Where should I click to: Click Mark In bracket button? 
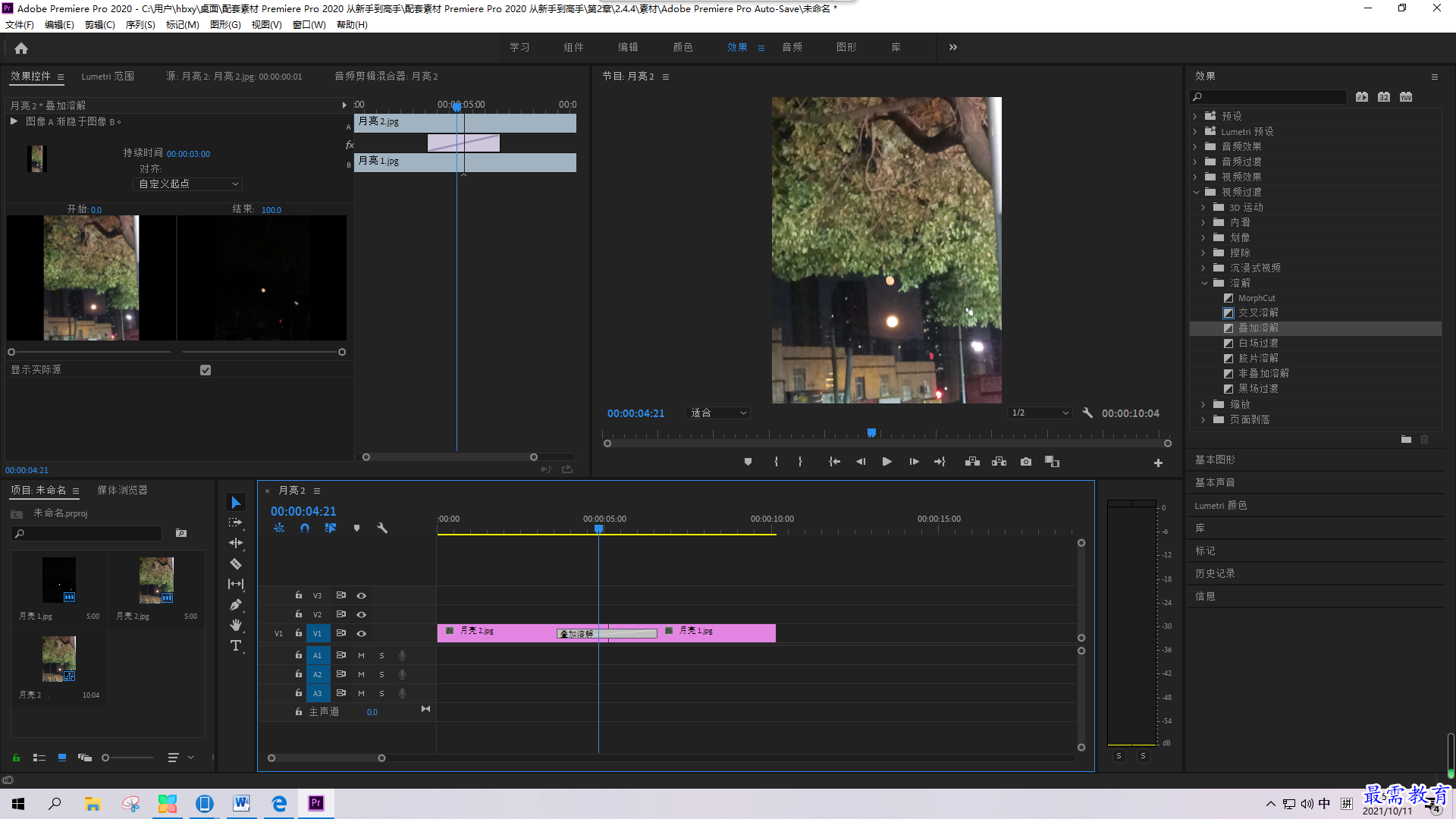coord(776,462)
